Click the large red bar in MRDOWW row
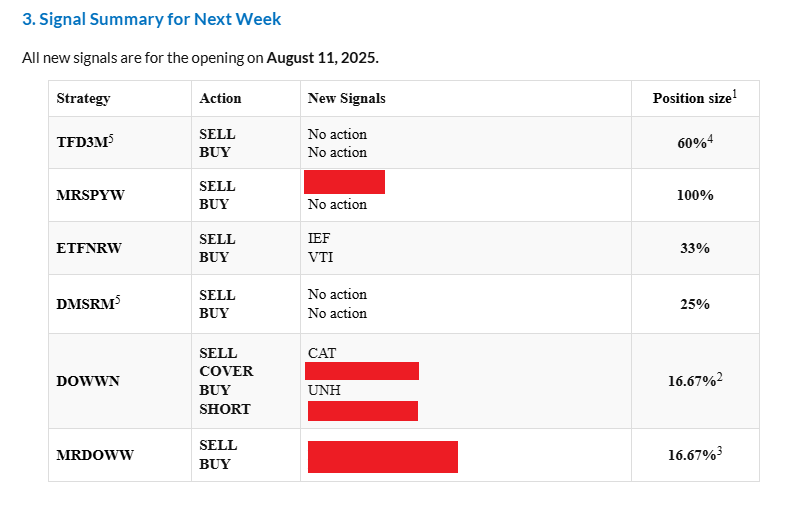The width and height of the screenshot is (810, 511). pos(382,456)
